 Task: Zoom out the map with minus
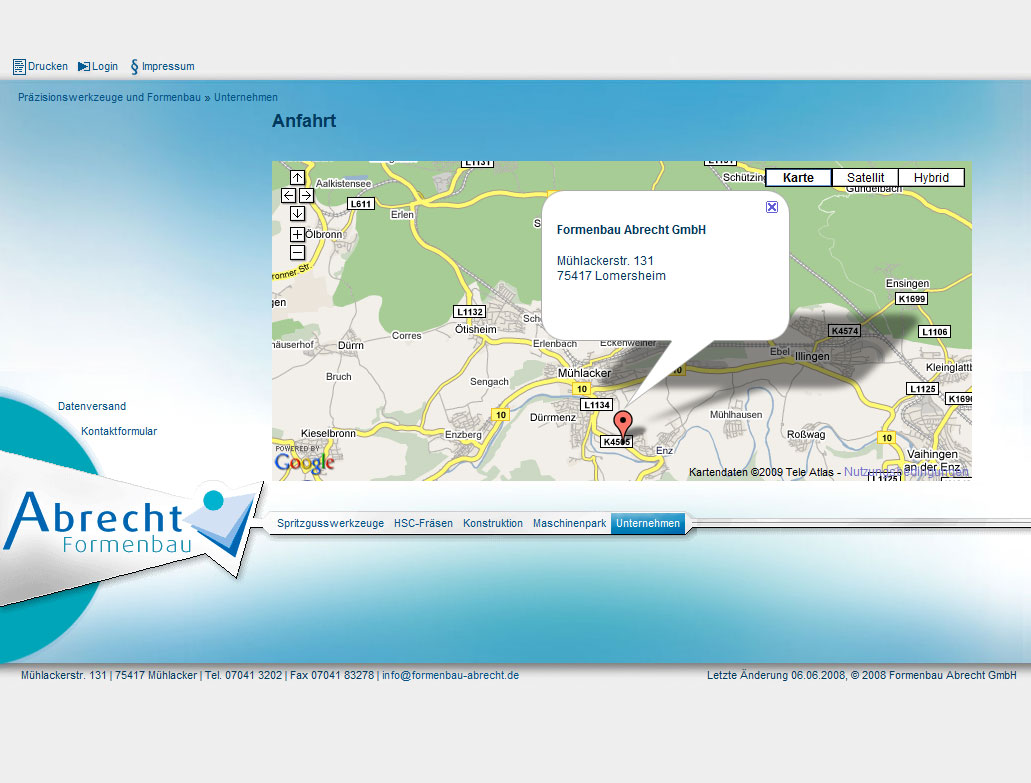(x=297, y=252)
